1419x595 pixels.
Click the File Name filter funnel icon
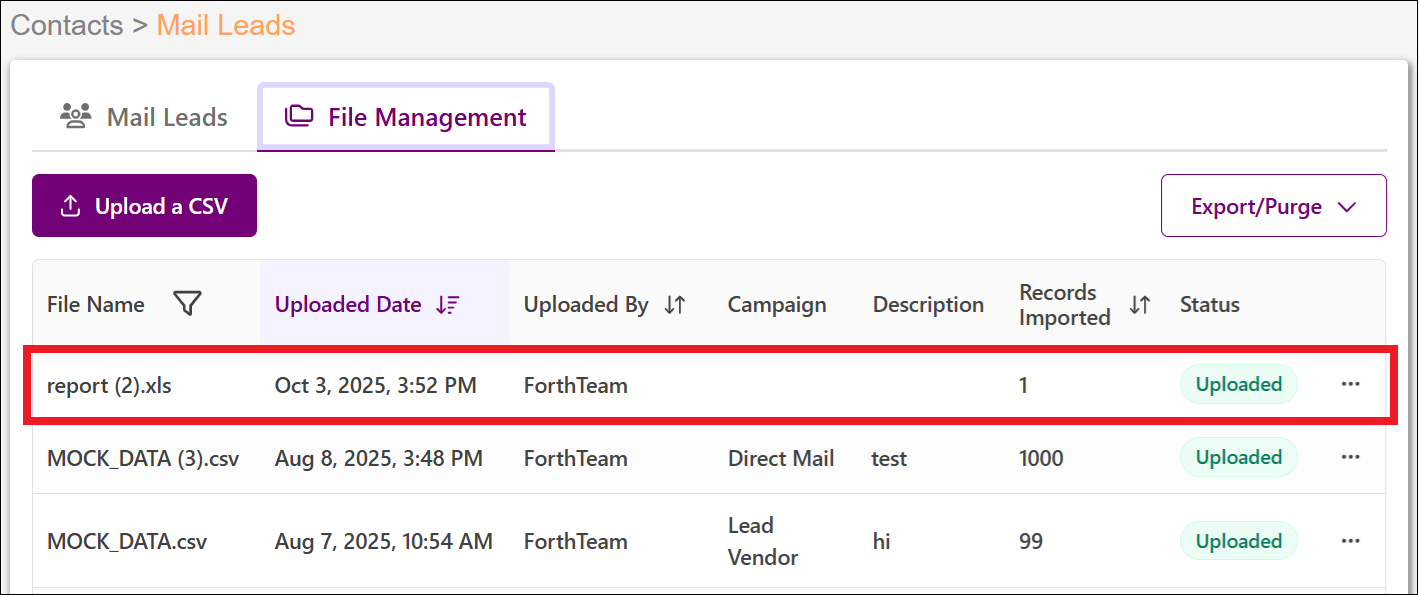187,304
